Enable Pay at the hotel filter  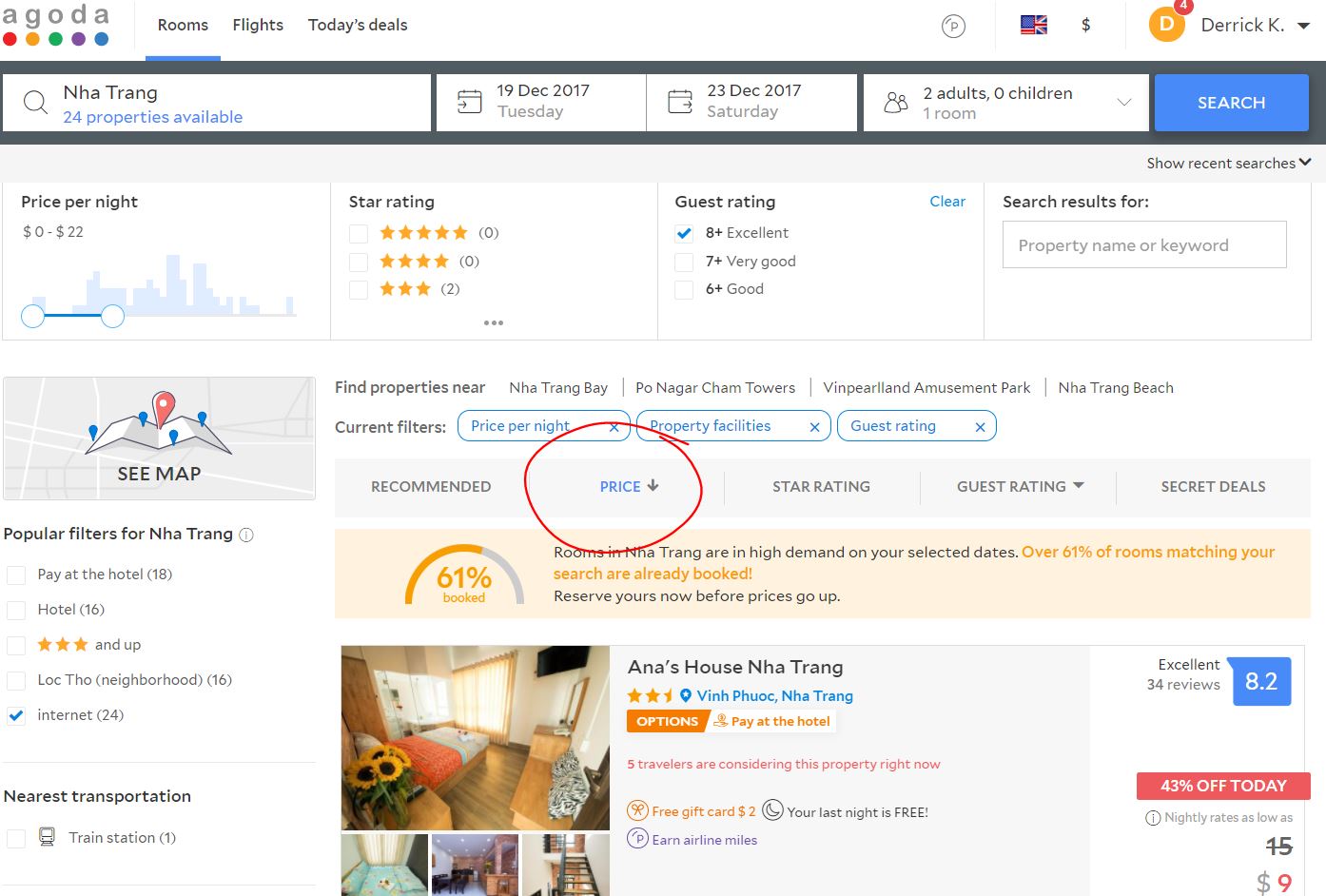click(16, 575)
